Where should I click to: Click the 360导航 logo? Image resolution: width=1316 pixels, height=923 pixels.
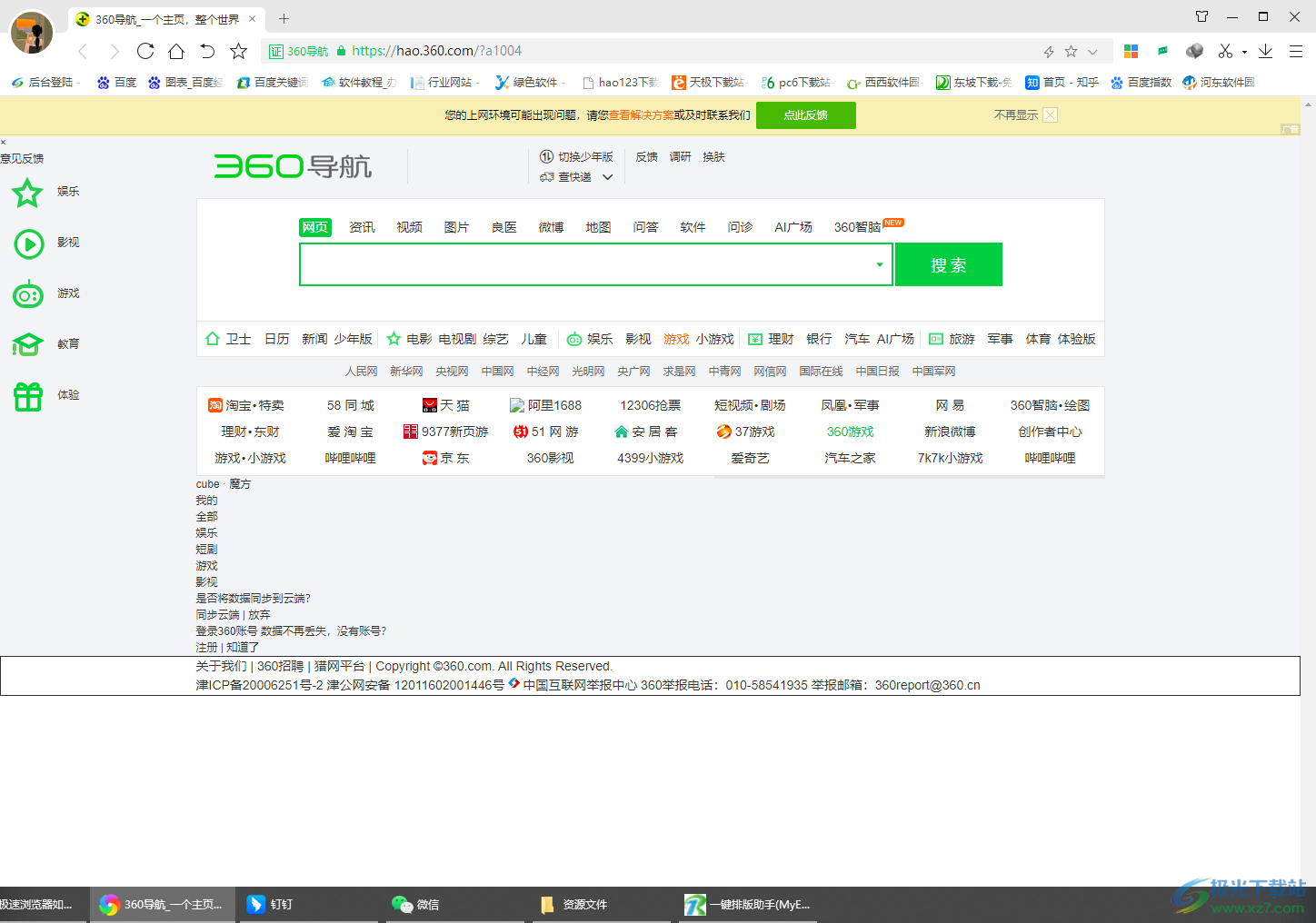[x=293, y=166]
